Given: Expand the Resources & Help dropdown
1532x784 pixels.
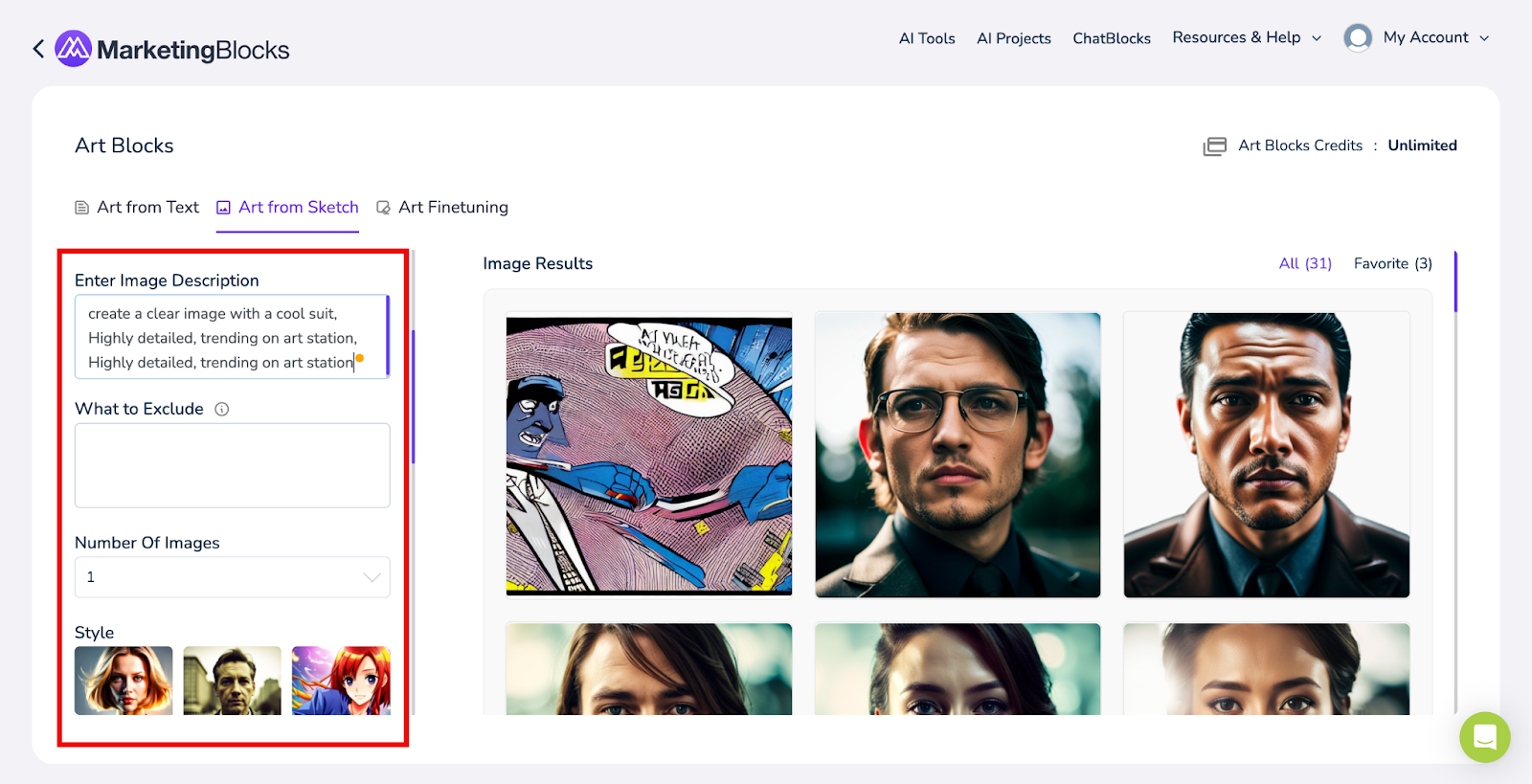Looking at the screenshot, I should 1247,37.
